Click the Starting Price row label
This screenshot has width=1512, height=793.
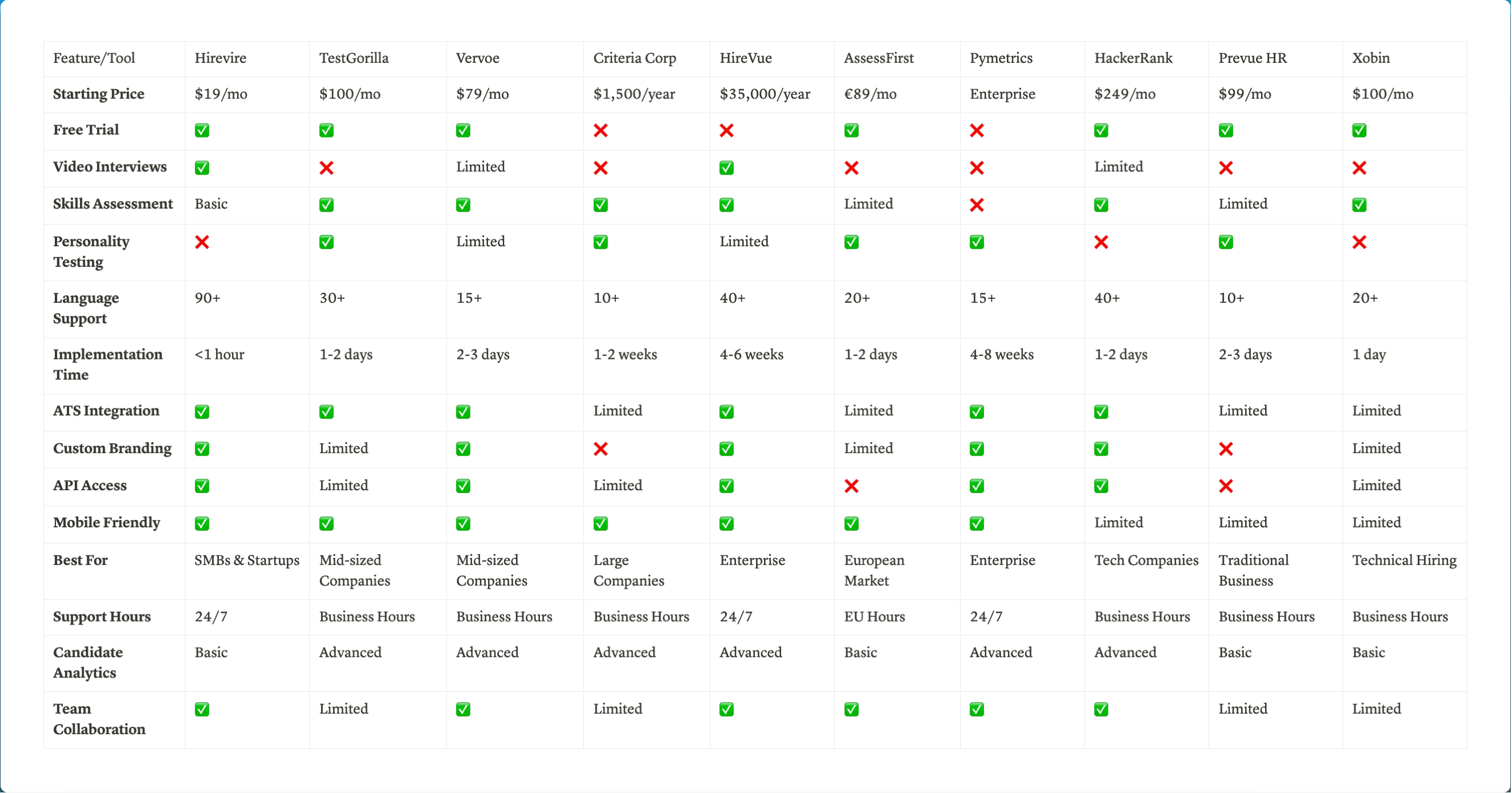(x=99, y=94)
